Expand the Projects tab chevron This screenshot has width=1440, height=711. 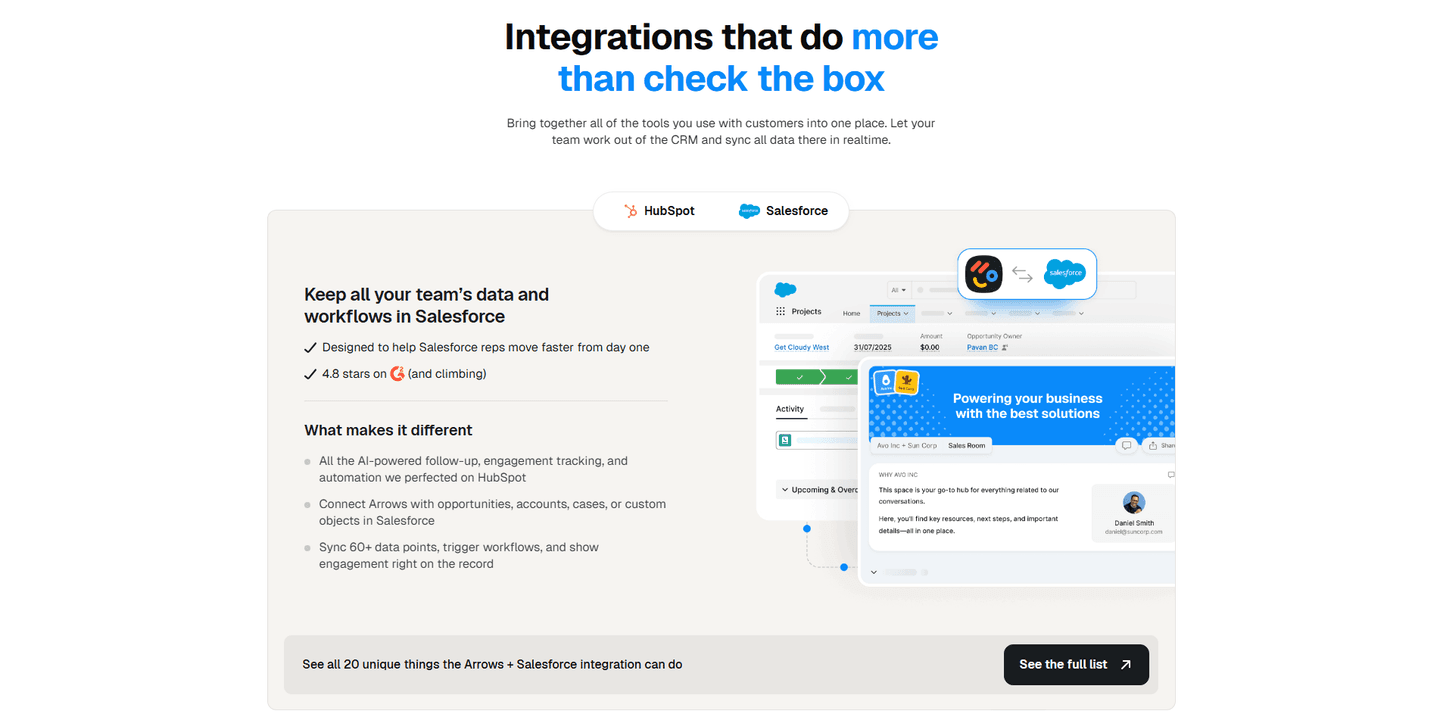(906, 314)
